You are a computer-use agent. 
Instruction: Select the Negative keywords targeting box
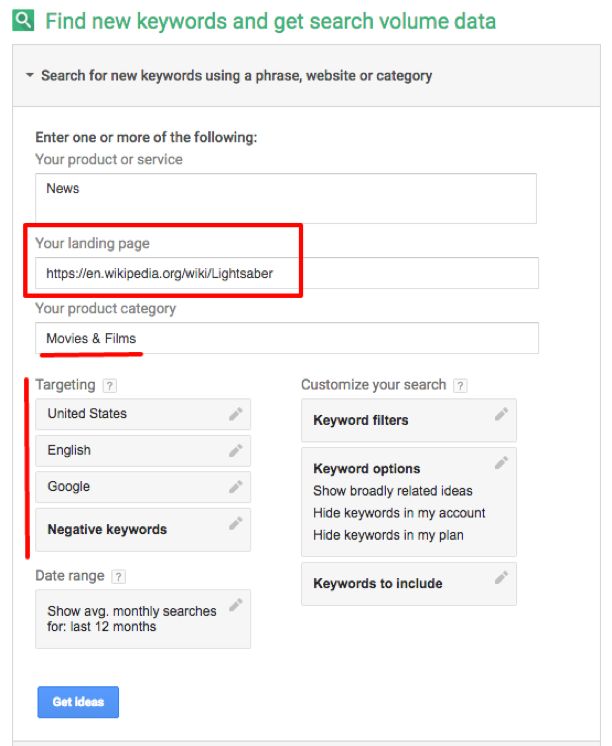click(x=130, y=530)
